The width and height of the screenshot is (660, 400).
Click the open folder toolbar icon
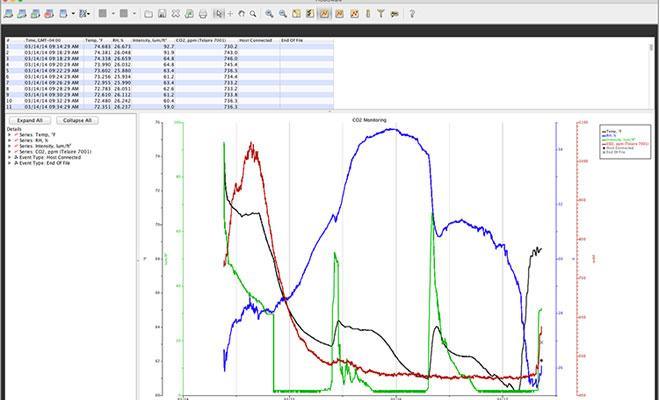[148, 14]
